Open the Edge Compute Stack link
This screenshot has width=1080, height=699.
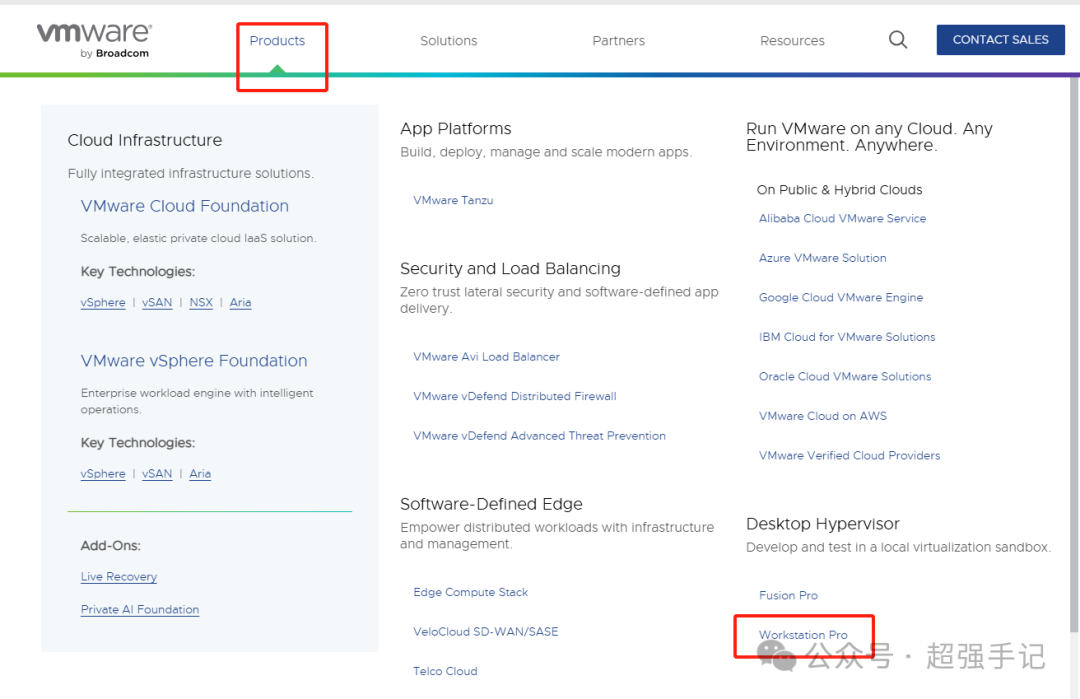(x=470, y=592)
